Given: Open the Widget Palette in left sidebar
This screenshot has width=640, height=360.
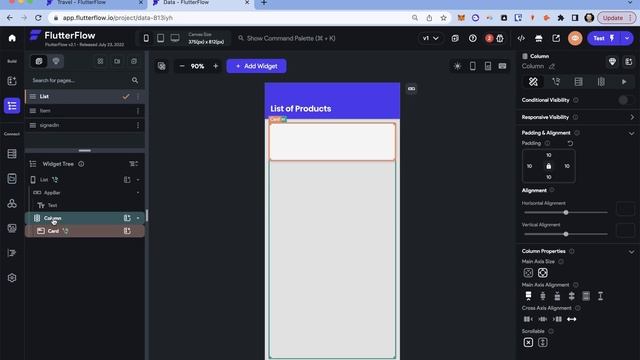Looking at the screenshot, I should pos(12,81).
